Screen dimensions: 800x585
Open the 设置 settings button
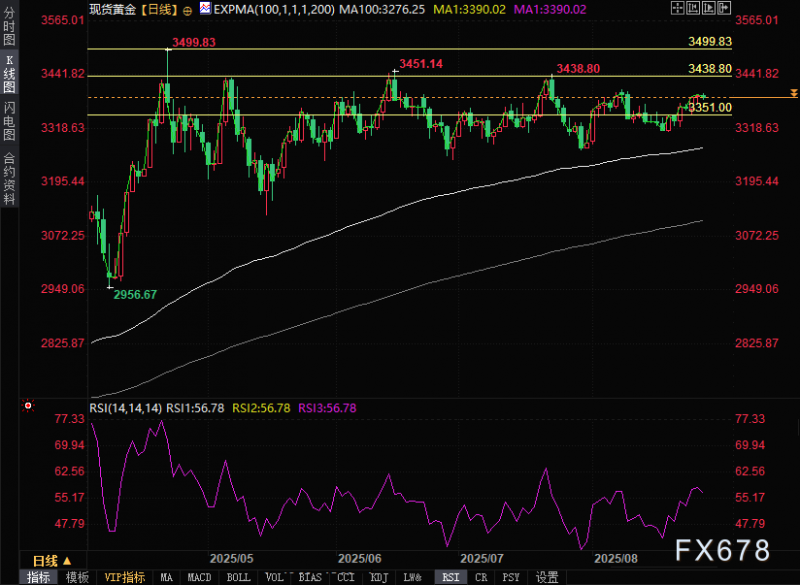tap(547, 577)
